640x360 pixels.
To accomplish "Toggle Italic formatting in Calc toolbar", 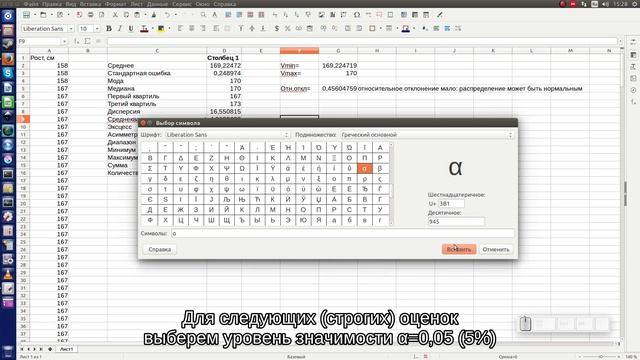I will (120, 29).
